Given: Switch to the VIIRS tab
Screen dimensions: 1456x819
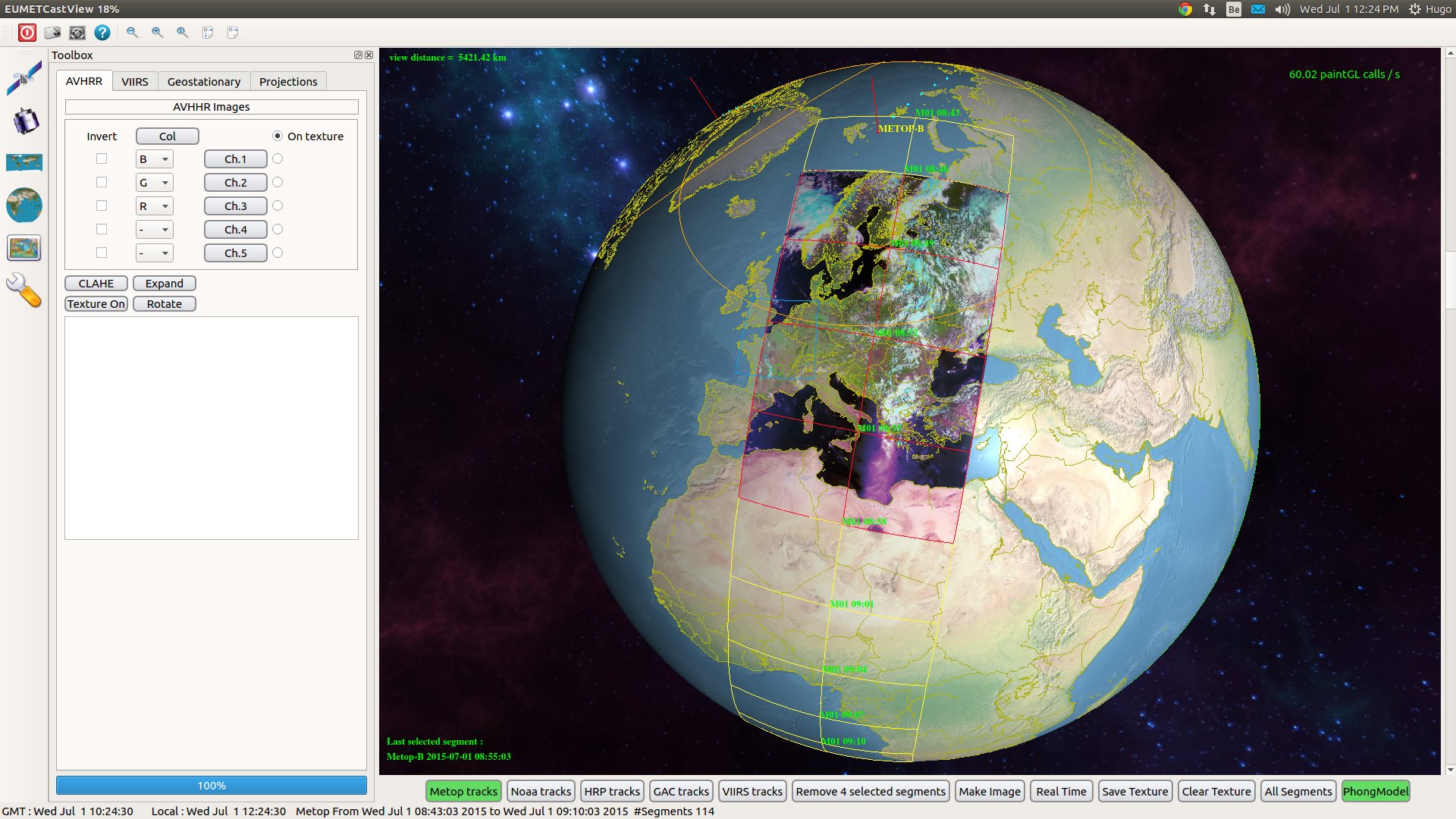Looking at the screenshot, I should coord(135,82).
